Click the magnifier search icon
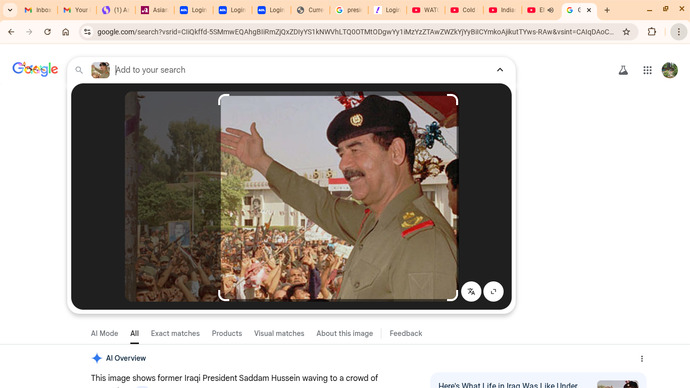 click(x=79, y=70)
